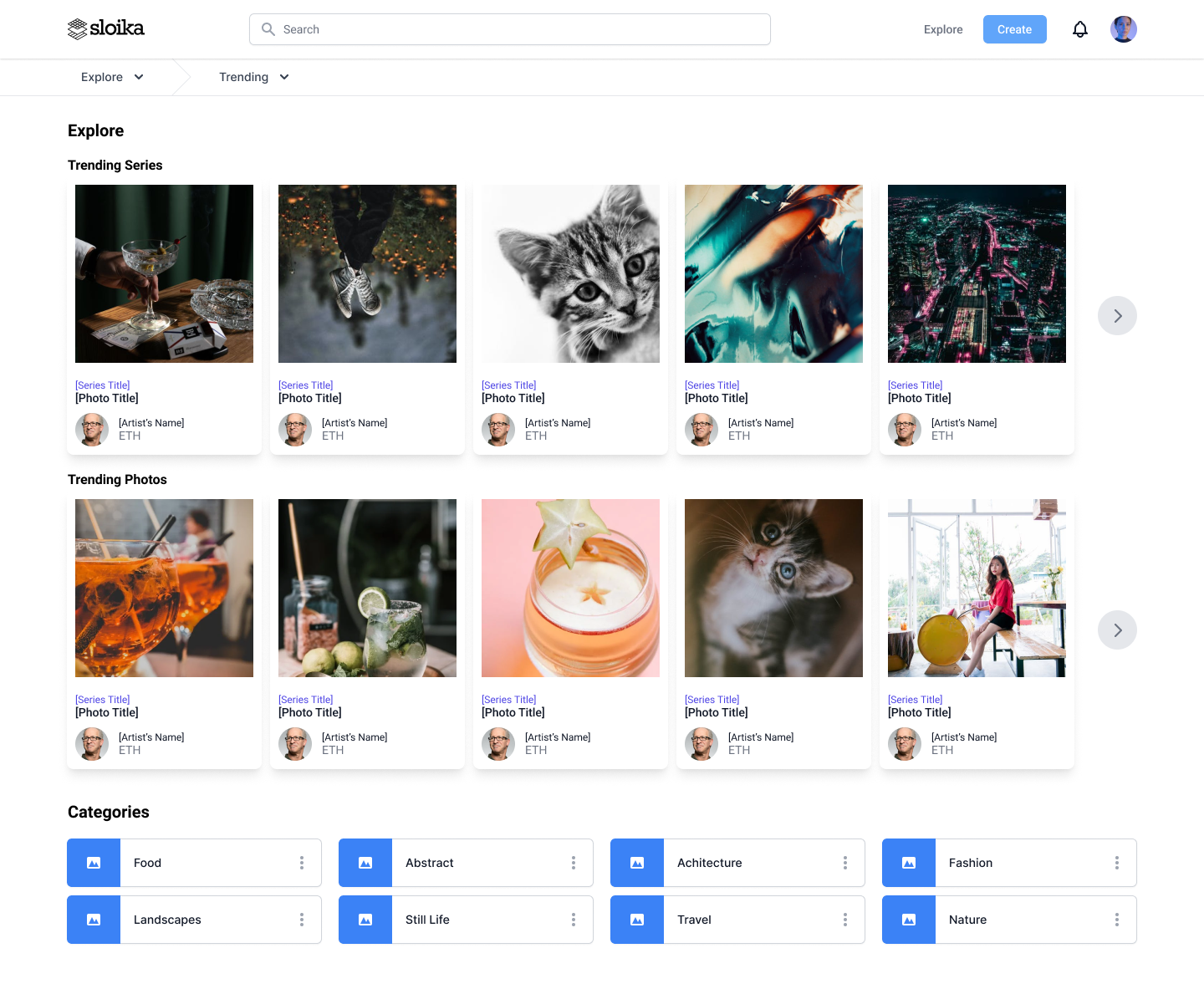Click Photo Title under orange cocktail photo

[x=107, y=712]
